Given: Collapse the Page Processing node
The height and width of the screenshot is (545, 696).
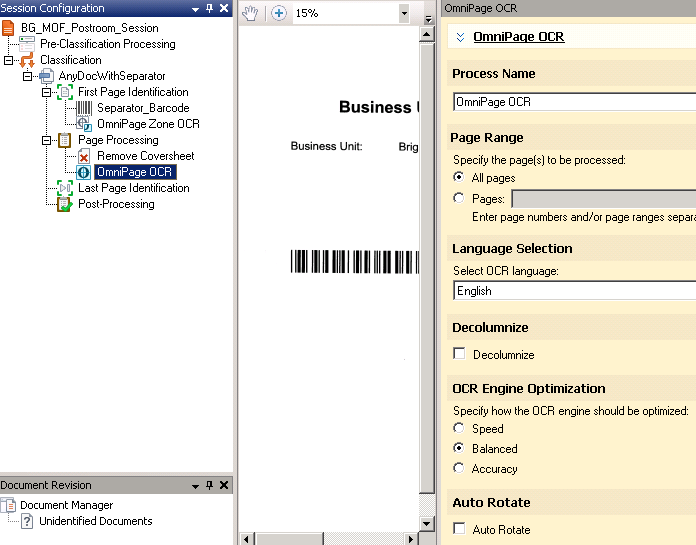Looking at the screenshot, I should (x=46, y=140).
